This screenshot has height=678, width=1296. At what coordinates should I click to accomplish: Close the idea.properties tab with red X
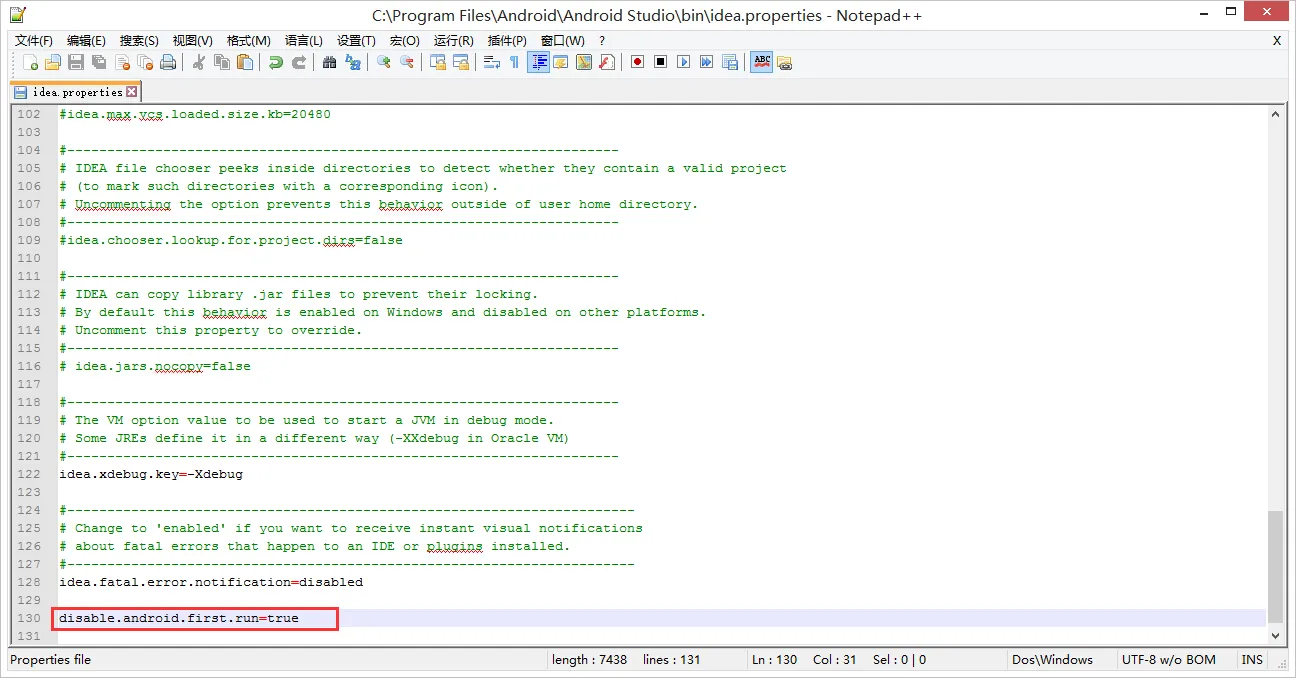[131, 92]
